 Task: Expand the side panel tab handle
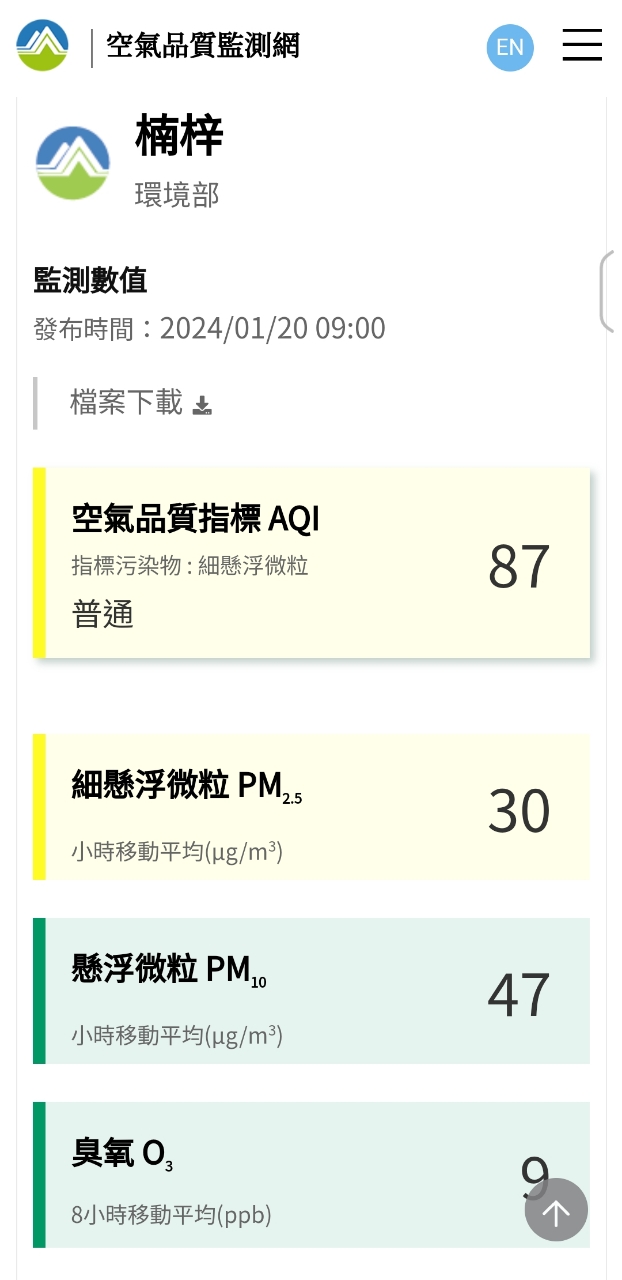[608, 291]
